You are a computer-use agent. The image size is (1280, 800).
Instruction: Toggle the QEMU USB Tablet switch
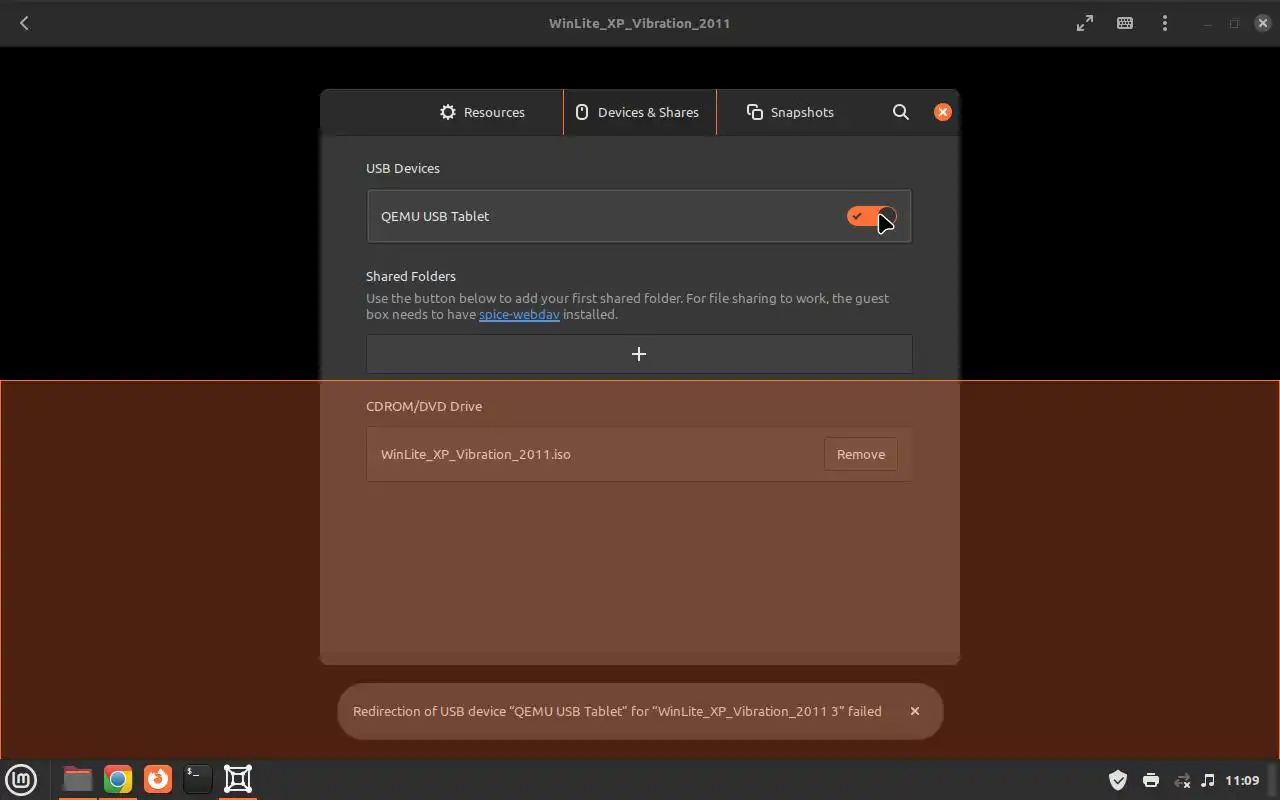pyautogui.click(x=871, y=216)
